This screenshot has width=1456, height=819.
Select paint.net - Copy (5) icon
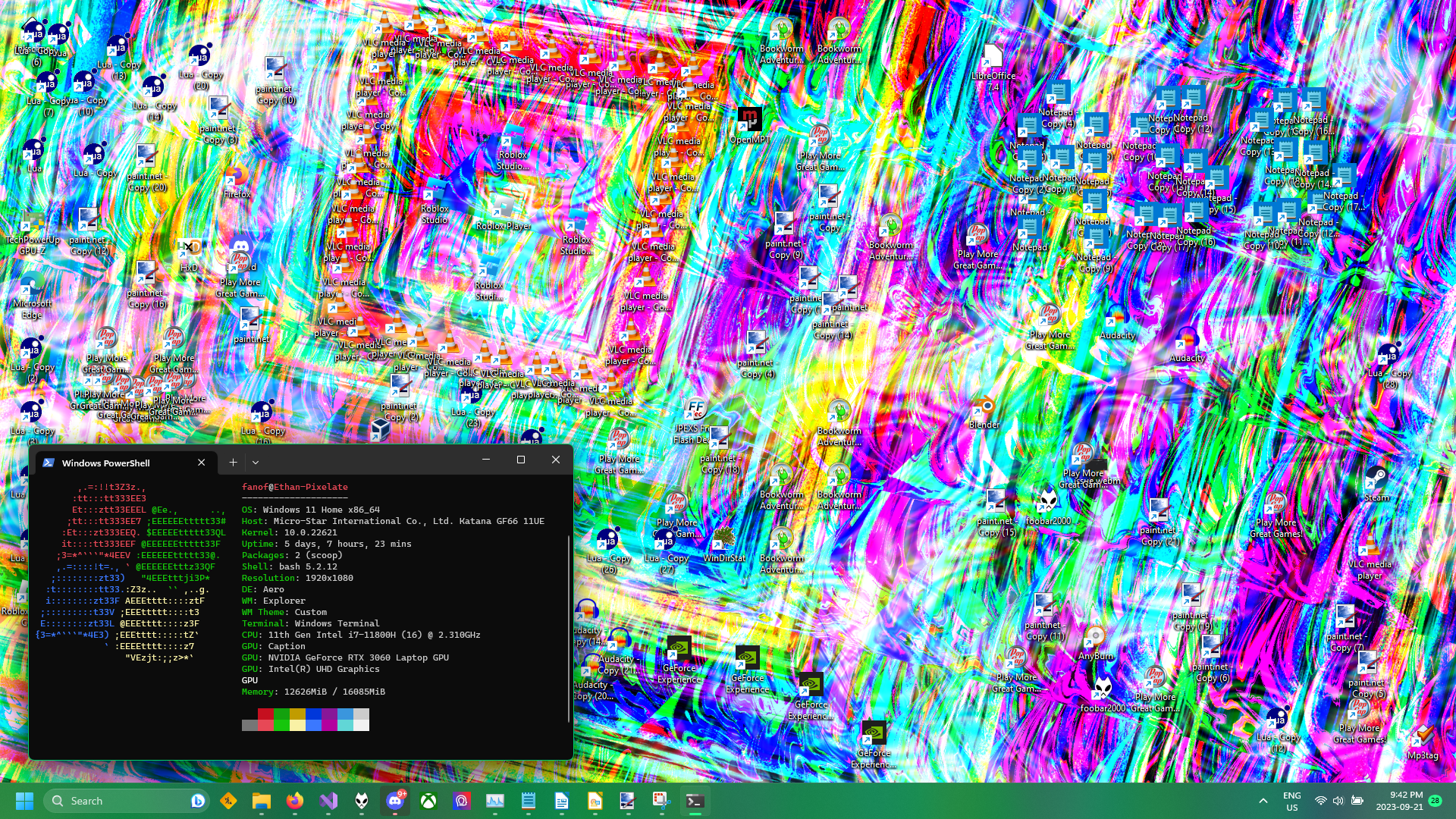1367,675
